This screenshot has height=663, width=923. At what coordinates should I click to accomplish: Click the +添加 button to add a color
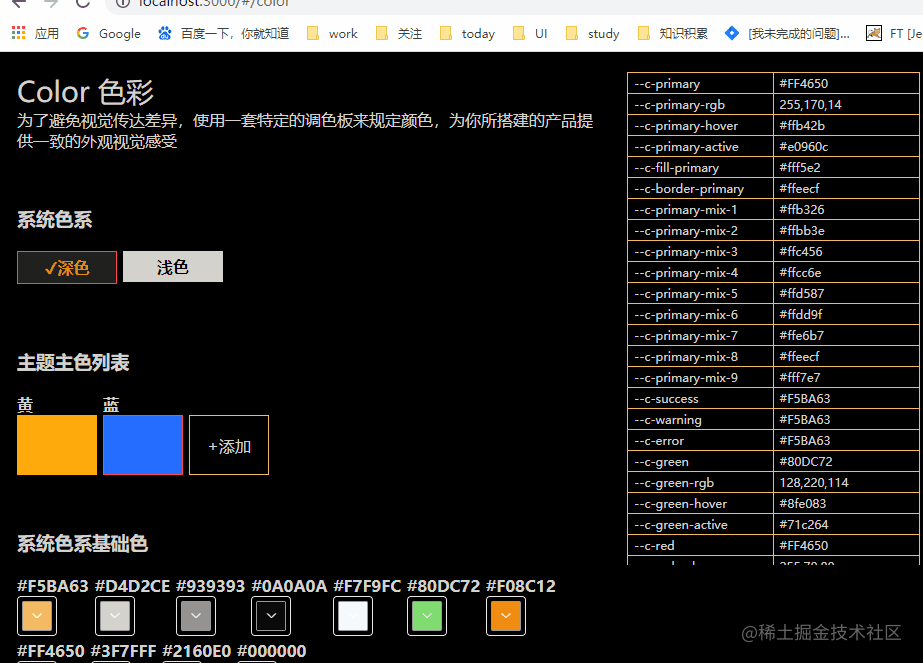click(x=228, y=444)
